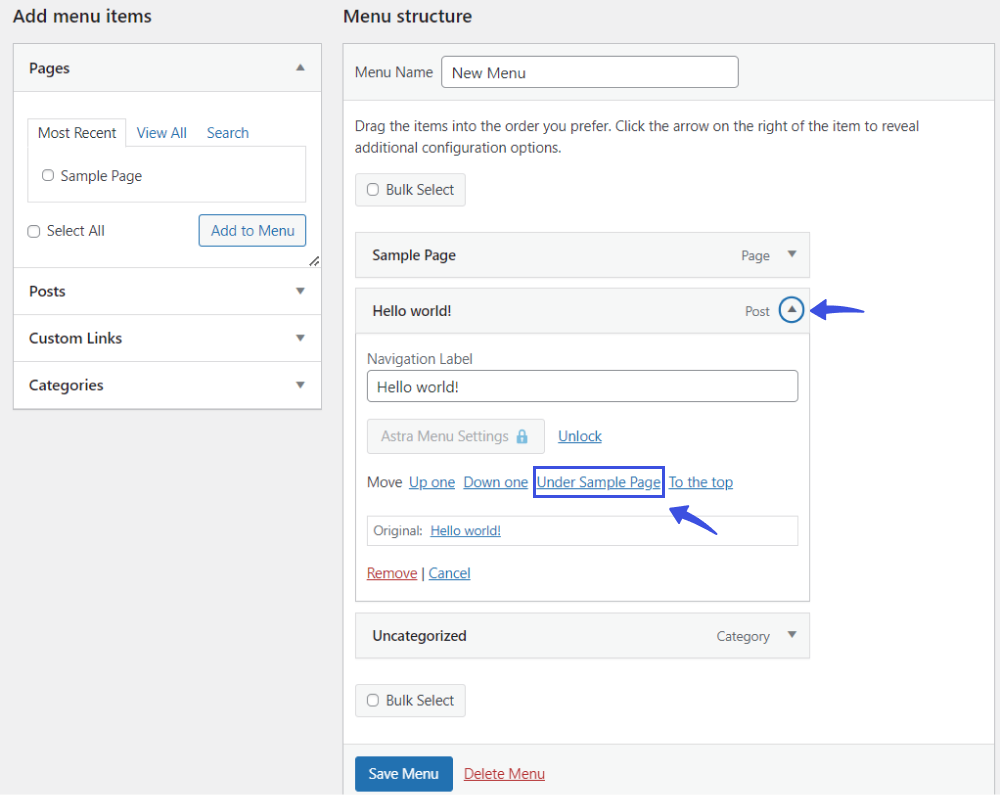Move item Down one
The image size is (1000, 795).
click(496, 482)
